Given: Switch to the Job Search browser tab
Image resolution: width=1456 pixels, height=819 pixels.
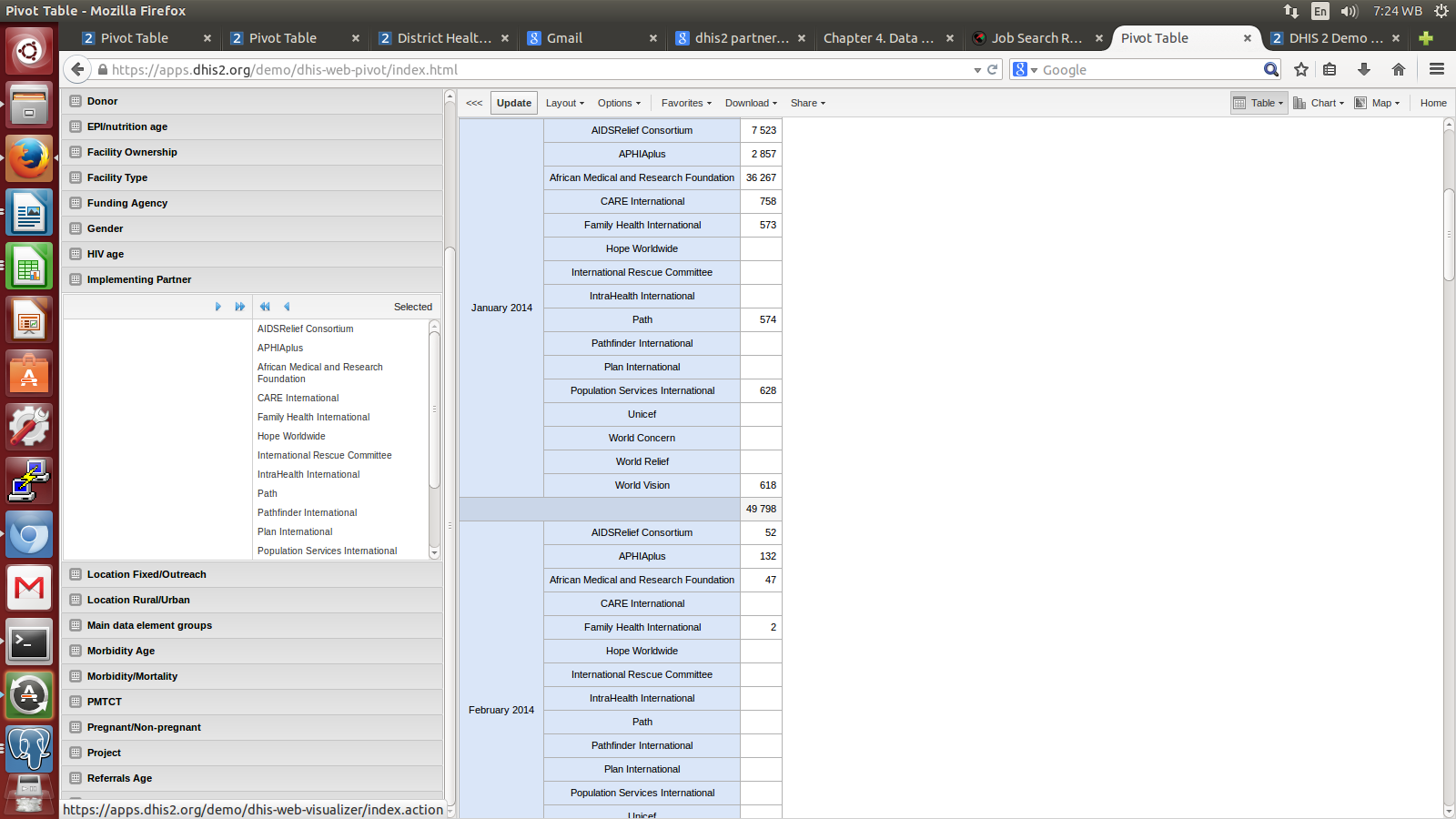Looking at the screenshot, I should click(x=1036, y=38).
